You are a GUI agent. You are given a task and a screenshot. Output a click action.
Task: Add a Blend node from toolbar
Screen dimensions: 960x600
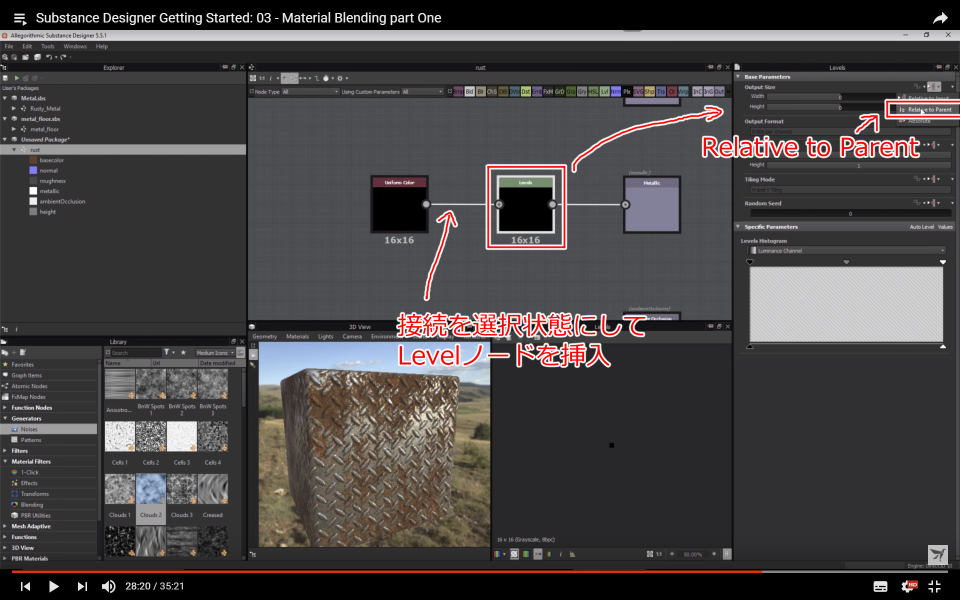pos(470,92)
